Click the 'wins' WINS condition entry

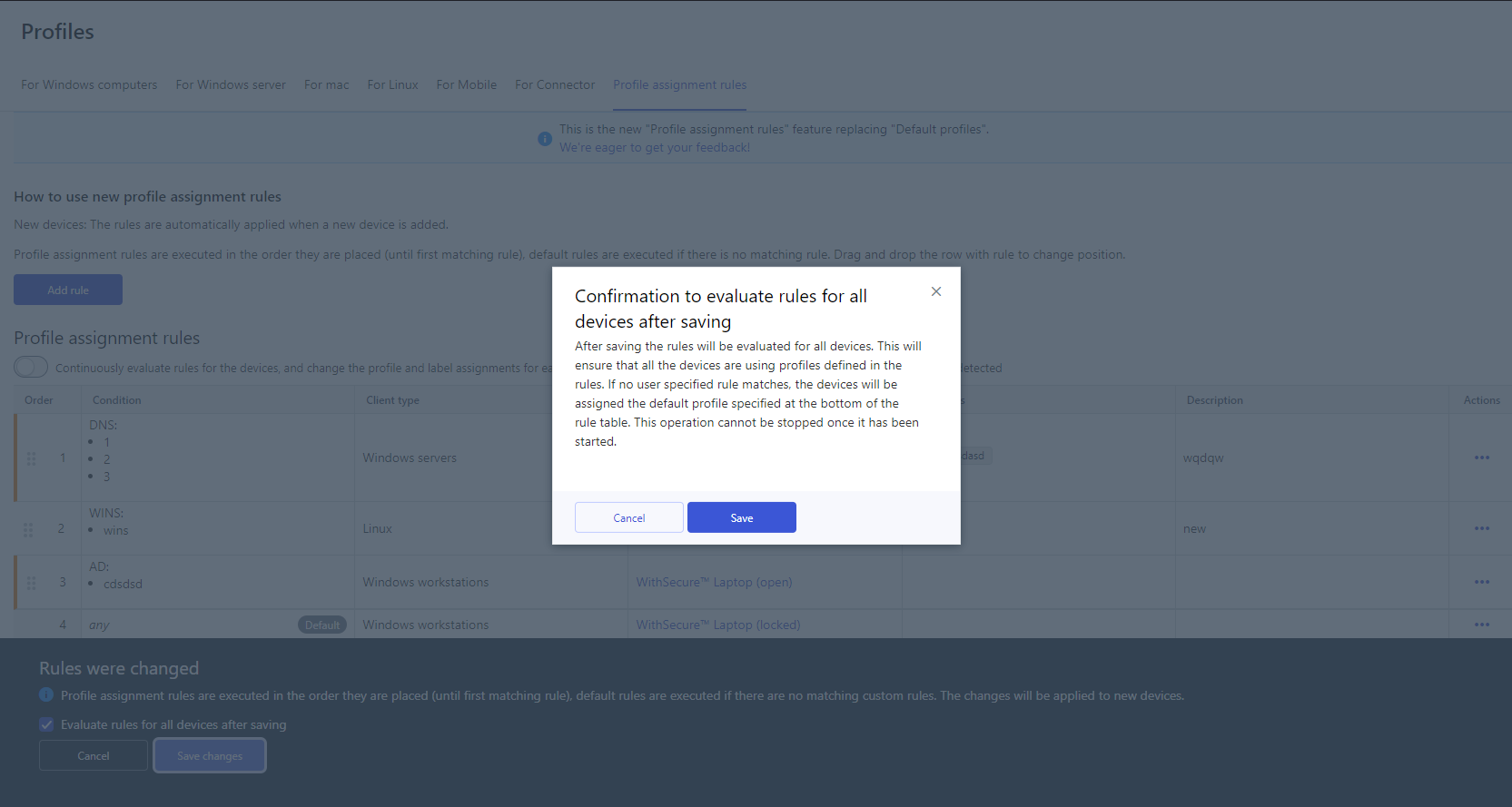116,530
